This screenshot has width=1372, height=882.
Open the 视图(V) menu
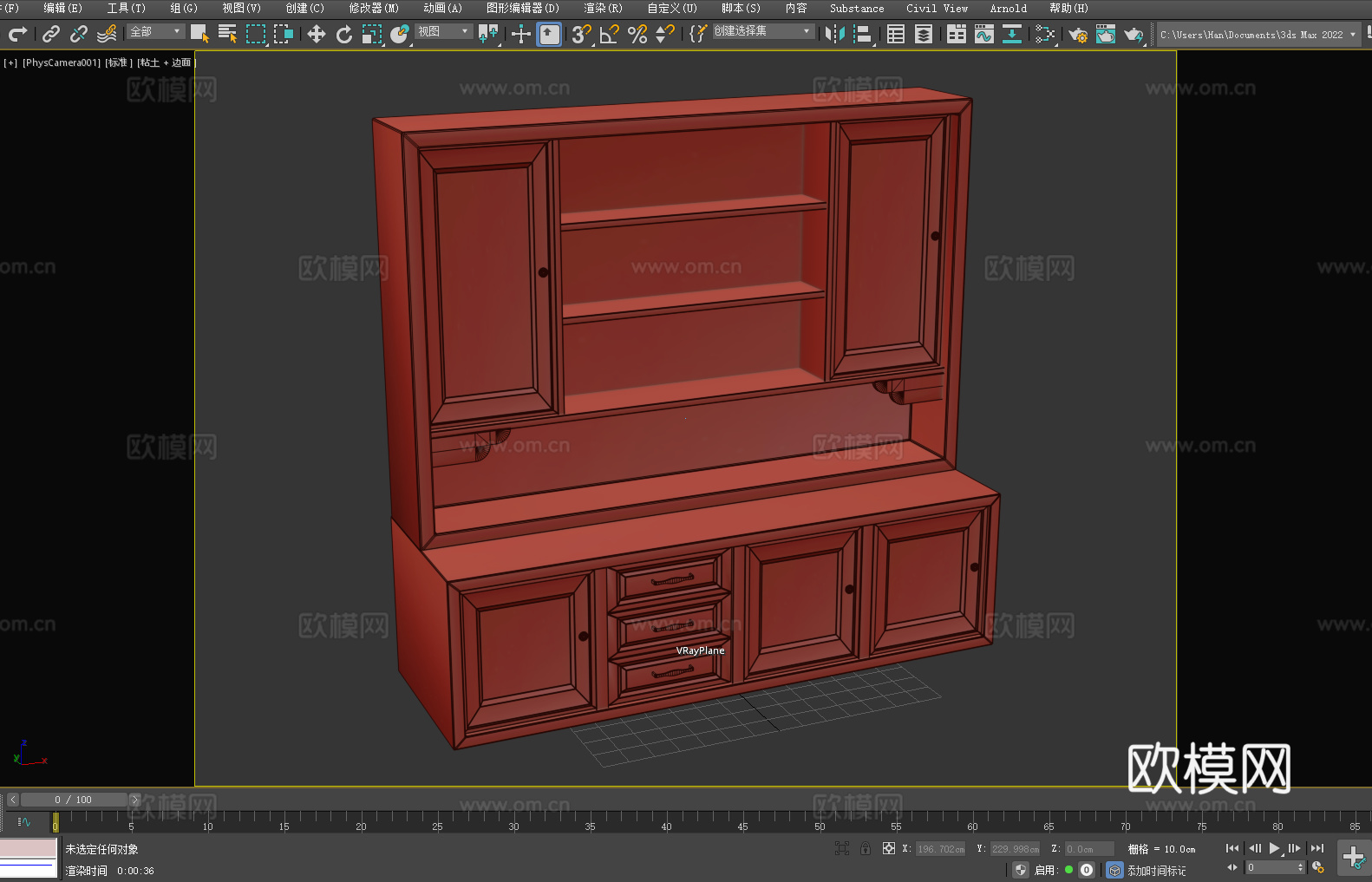241,8
